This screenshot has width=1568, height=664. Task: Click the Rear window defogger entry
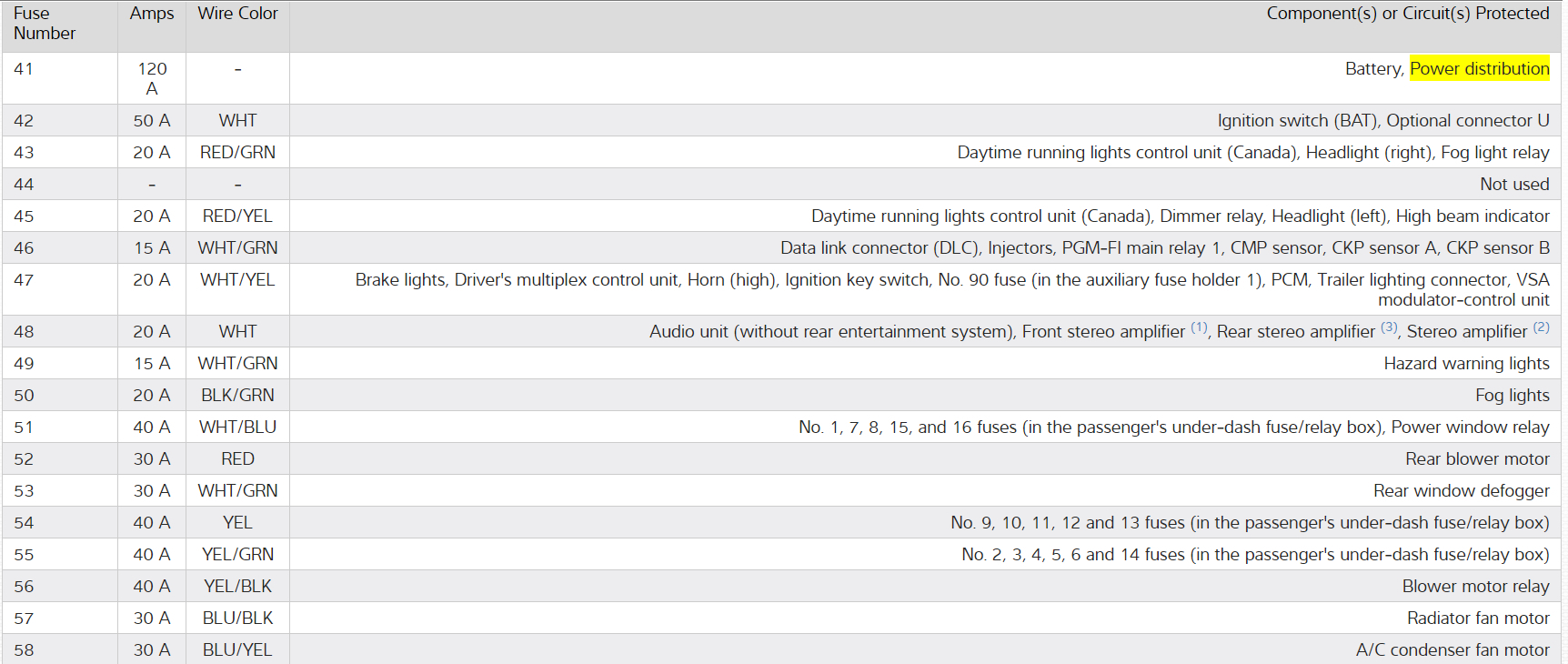tap(1461, 491)
